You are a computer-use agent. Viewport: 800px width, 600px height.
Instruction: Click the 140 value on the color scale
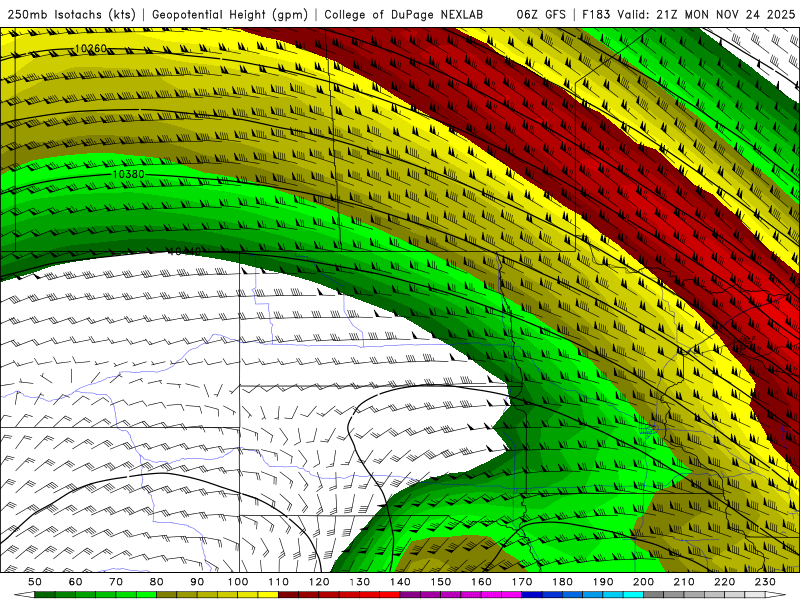[401, 582]
